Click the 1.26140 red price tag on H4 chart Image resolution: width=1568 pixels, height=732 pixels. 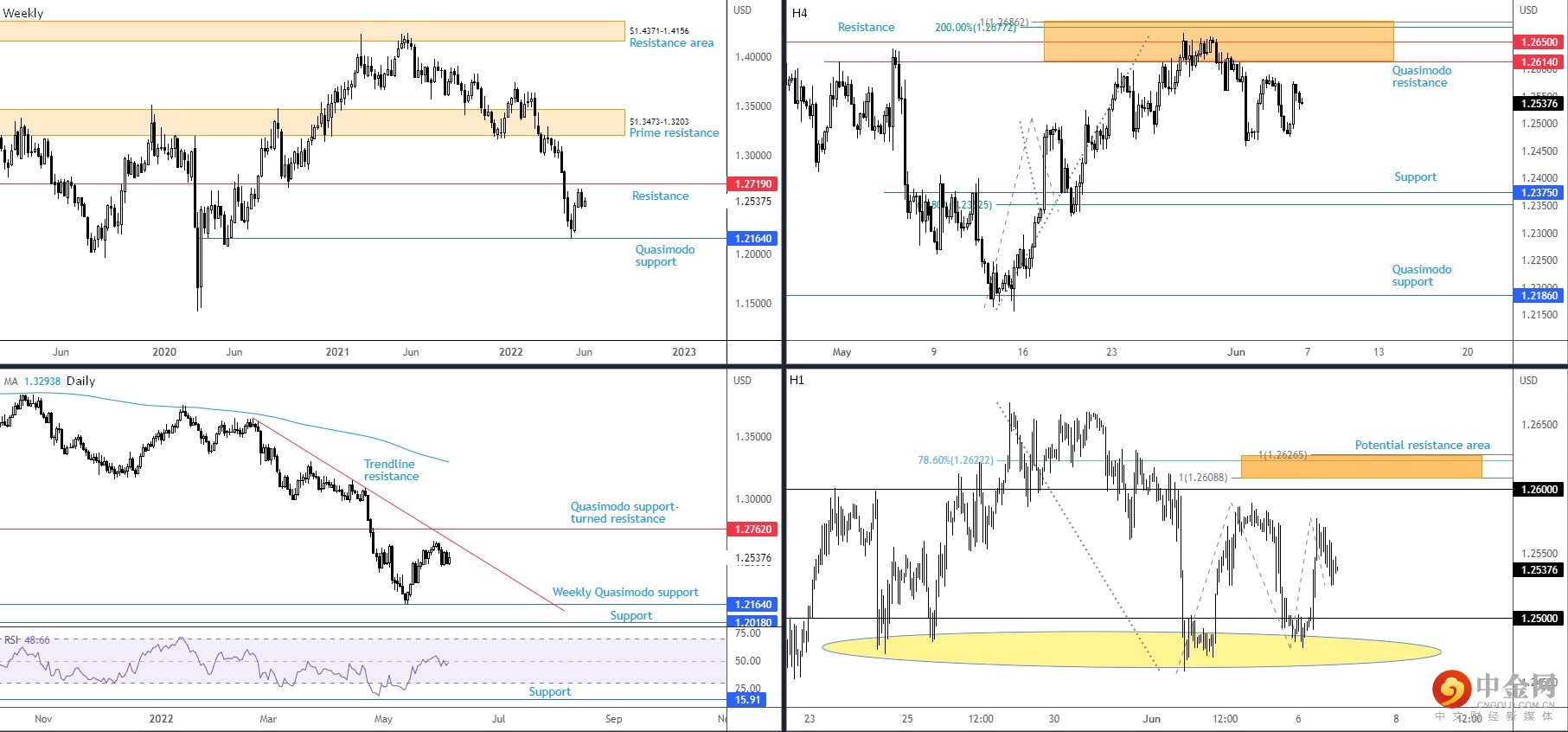pyautogui.click(x=1539, y=62)
